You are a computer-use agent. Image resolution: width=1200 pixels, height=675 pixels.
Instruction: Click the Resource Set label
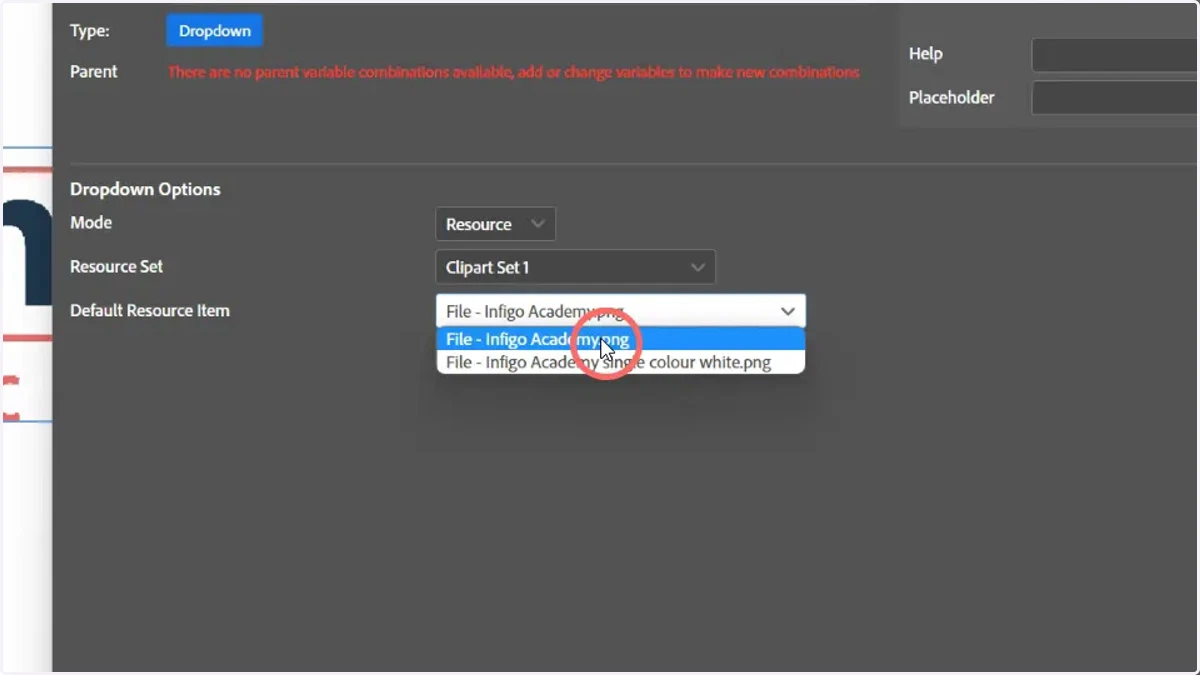pos(116,267)
